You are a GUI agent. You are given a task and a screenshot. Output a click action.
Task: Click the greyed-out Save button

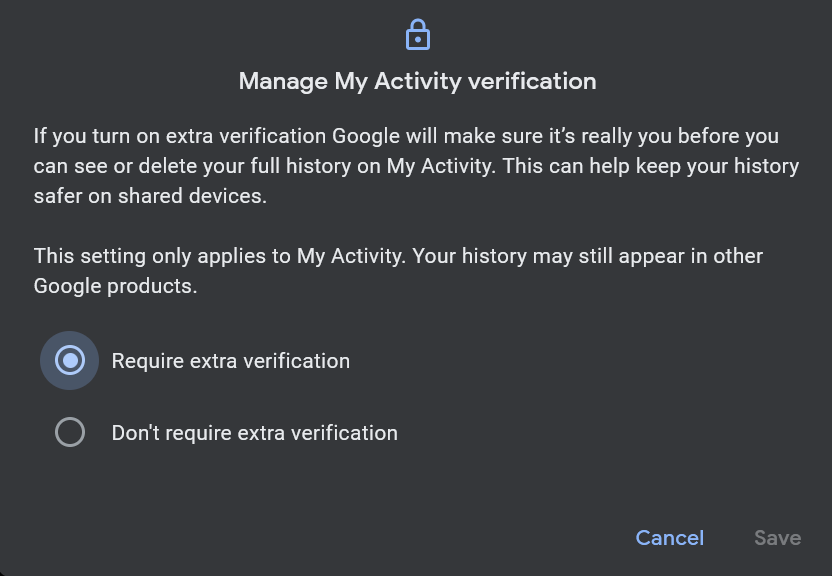[x=778, y=538]
